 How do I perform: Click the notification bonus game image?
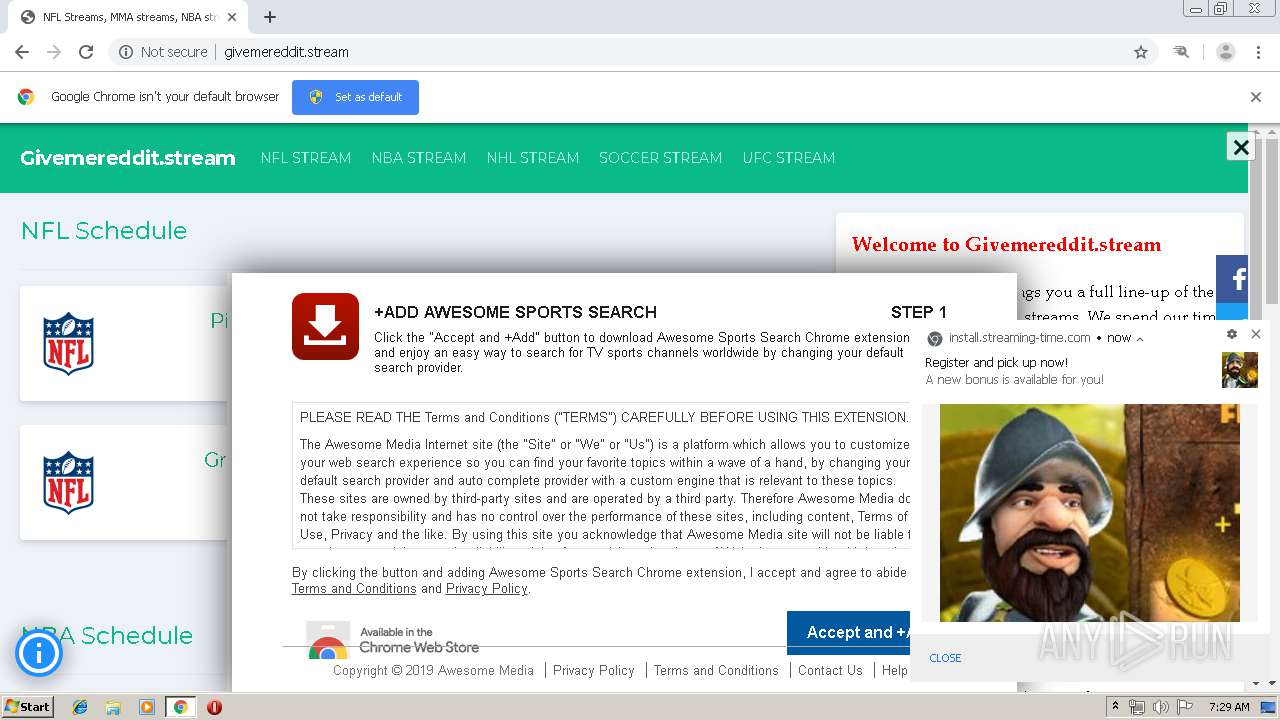coord(1090,513)
